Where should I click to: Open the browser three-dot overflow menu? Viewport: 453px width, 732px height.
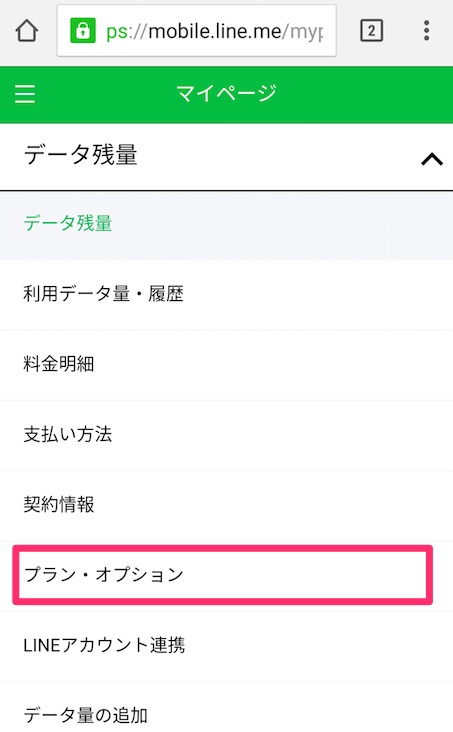point(426,31)
